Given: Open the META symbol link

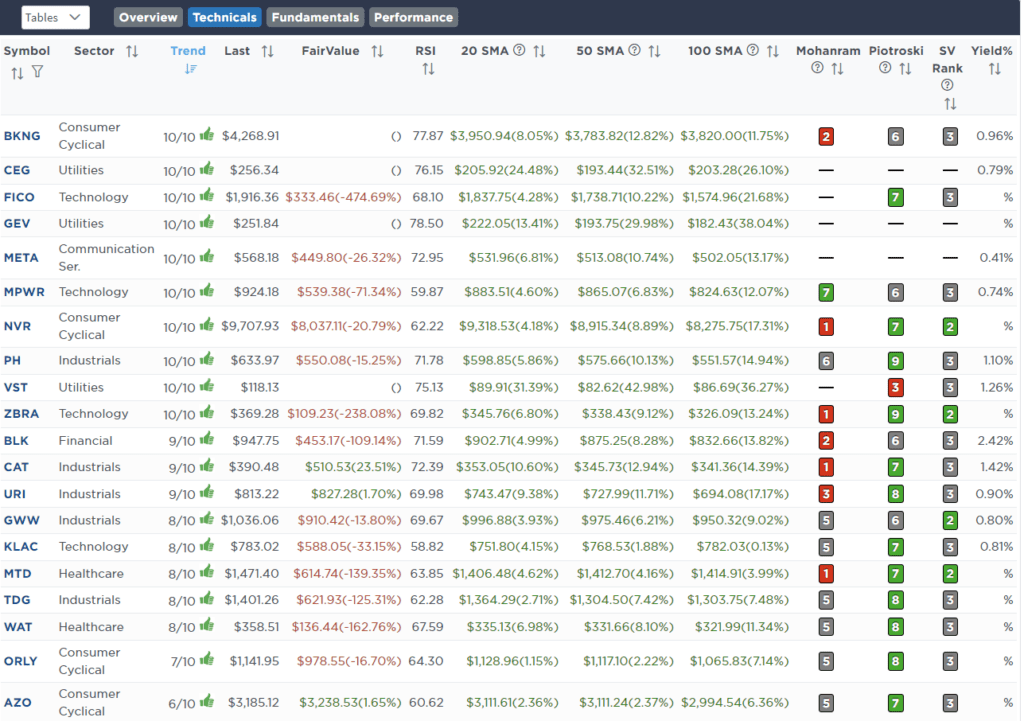Looking at the screenshot, I should (22, 257).
